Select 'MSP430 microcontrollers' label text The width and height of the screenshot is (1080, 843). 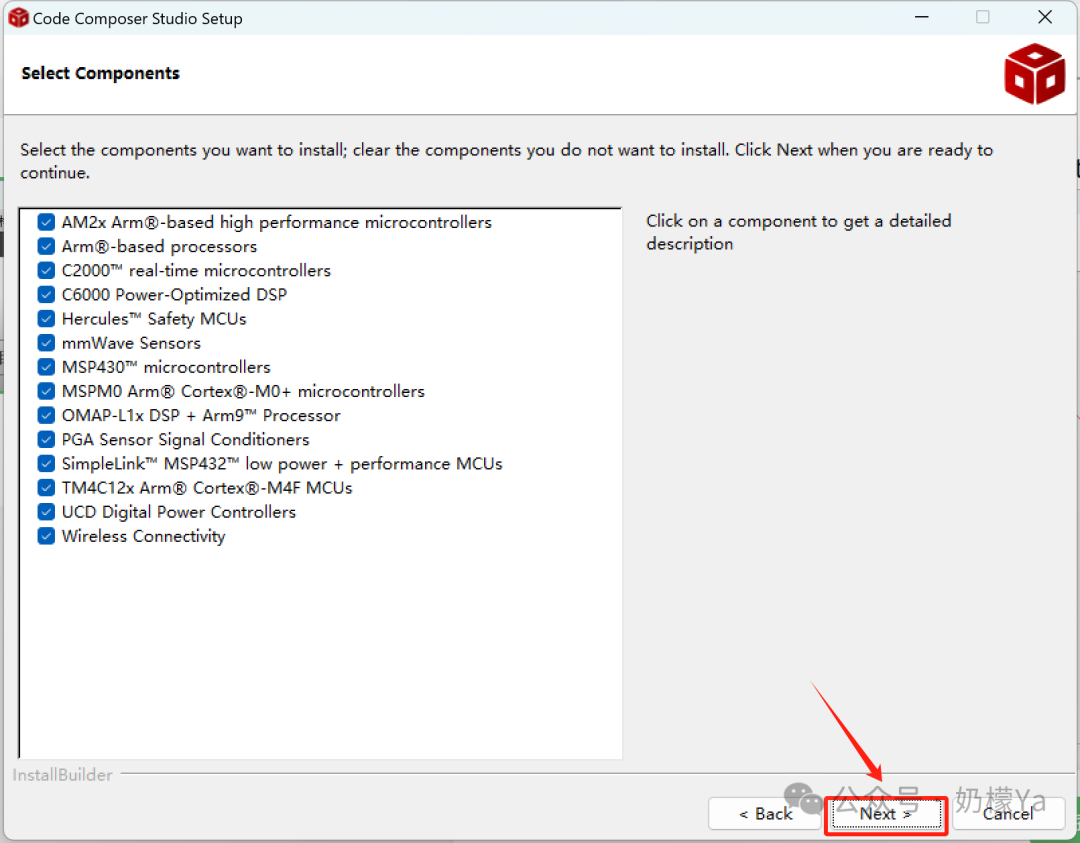coord(166,367)
